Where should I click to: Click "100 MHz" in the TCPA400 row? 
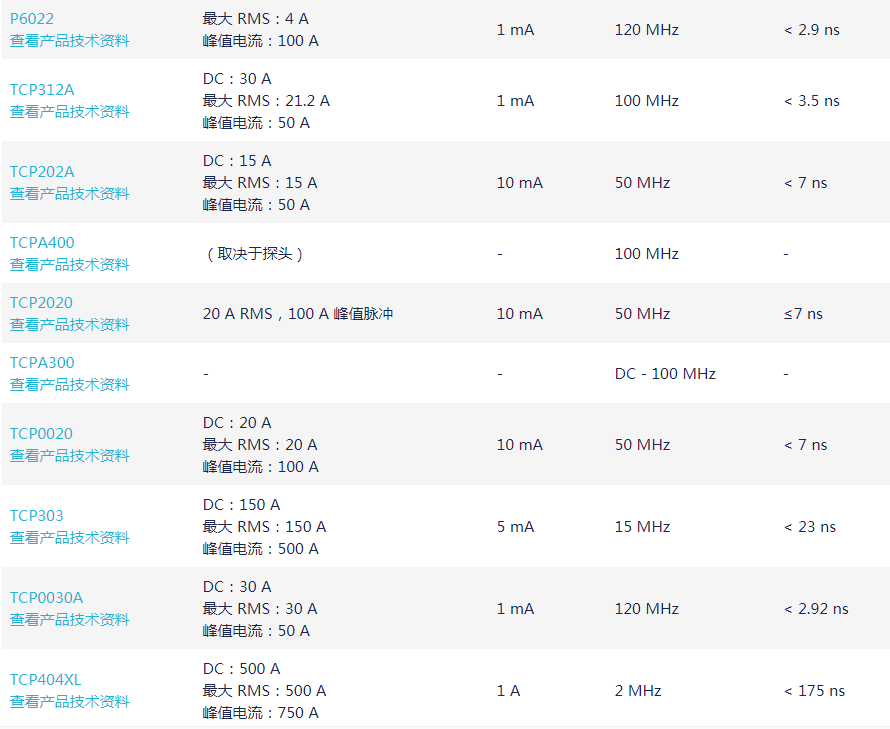(646, 254)
